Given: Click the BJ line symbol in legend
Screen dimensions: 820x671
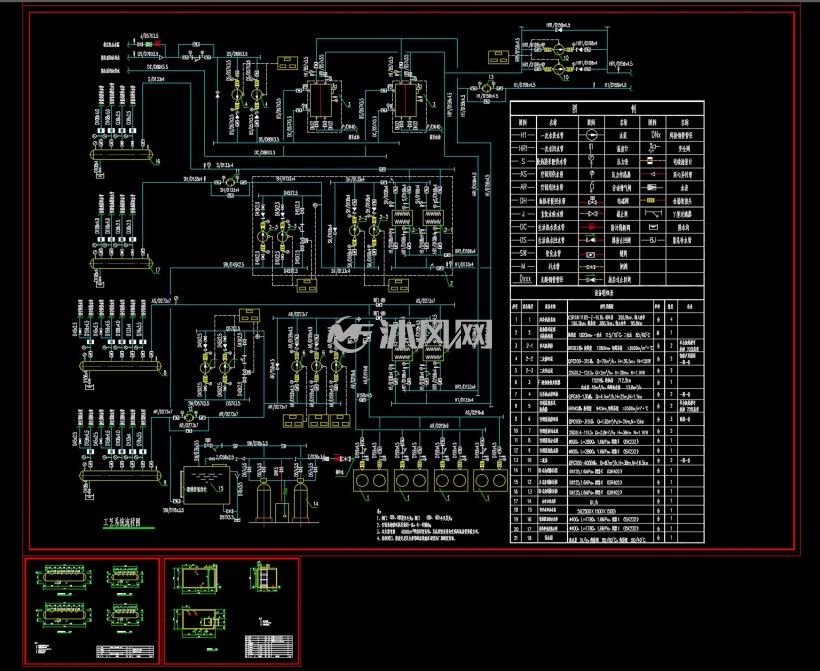Looking at the screenshot, I should 653,240.
